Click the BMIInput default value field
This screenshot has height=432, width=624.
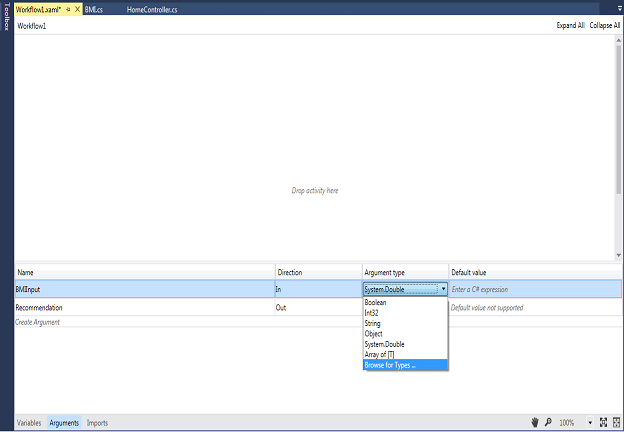click(535, 289)
